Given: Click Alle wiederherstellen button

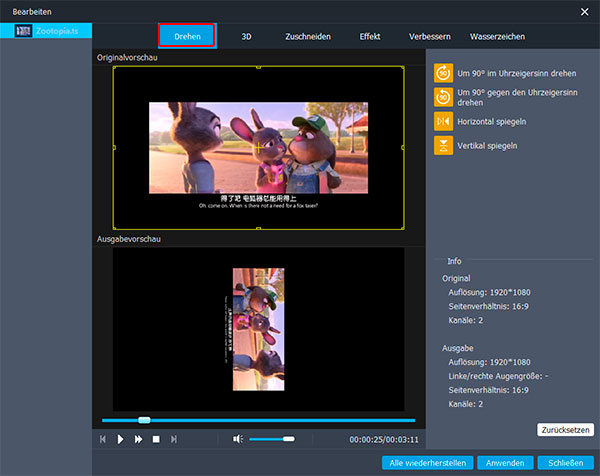Looking at the screenshot, I should coord(427,463).
